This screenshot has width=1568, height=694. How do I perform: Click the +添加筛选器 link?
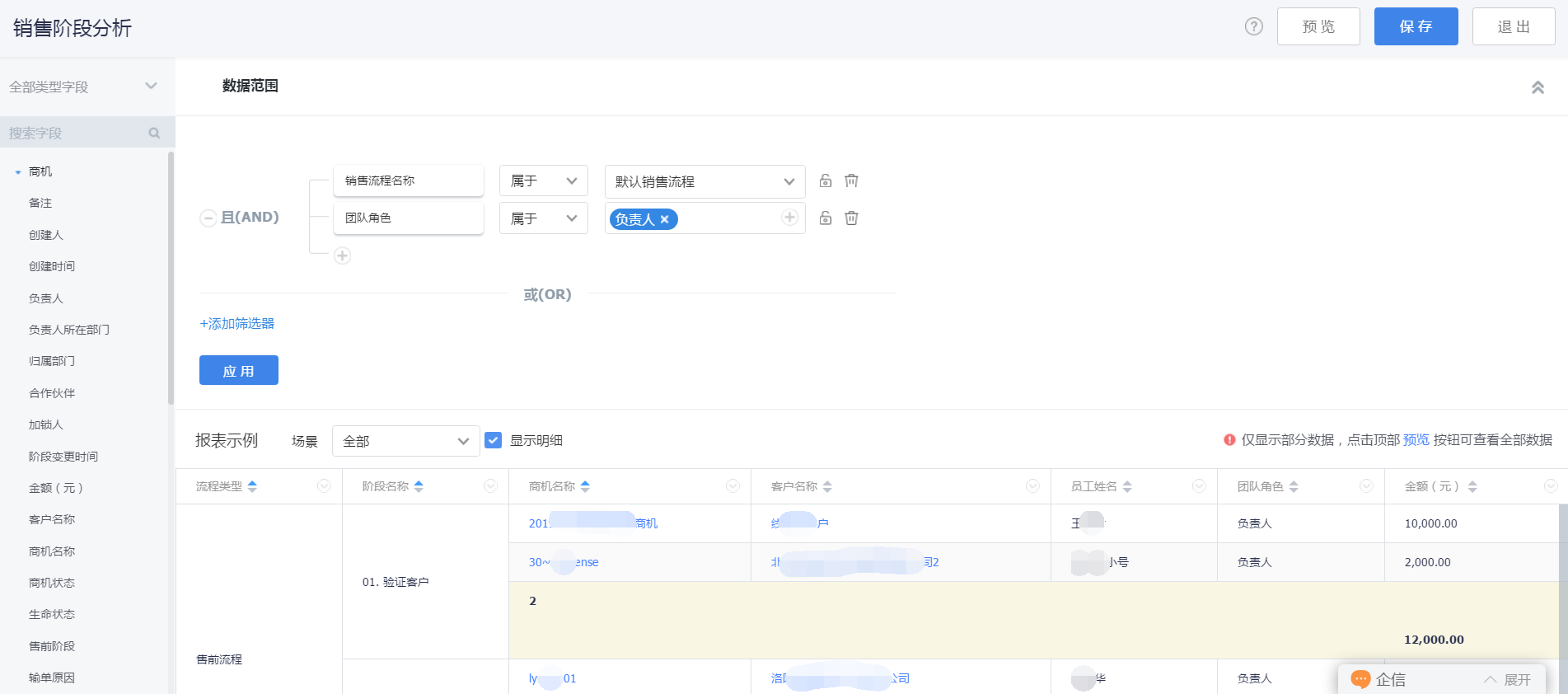tap(237, 324)
